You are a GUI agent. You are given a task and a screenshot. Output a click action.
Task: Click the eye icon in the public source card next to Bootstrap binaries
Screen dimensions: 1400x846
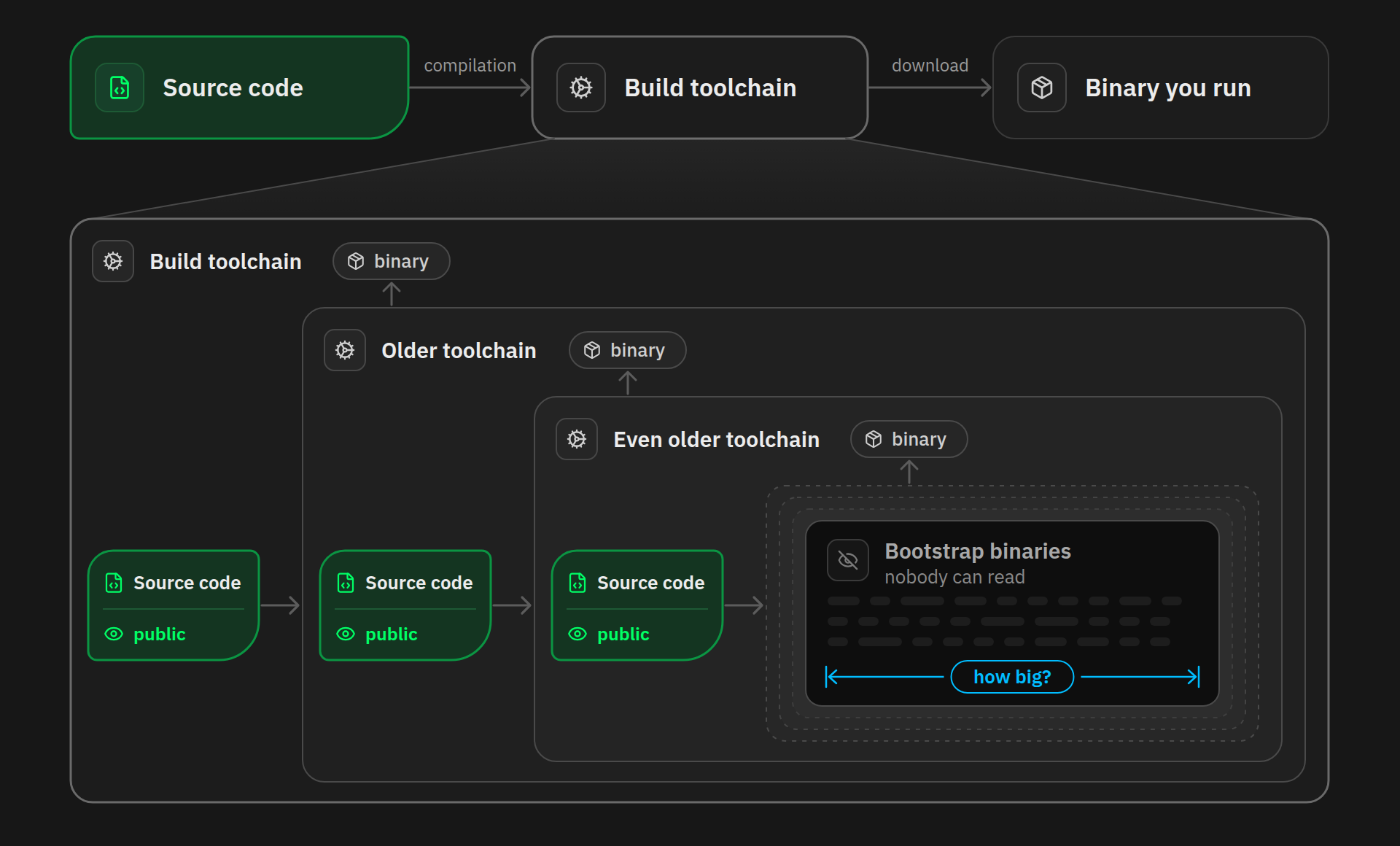coord(577,634)
